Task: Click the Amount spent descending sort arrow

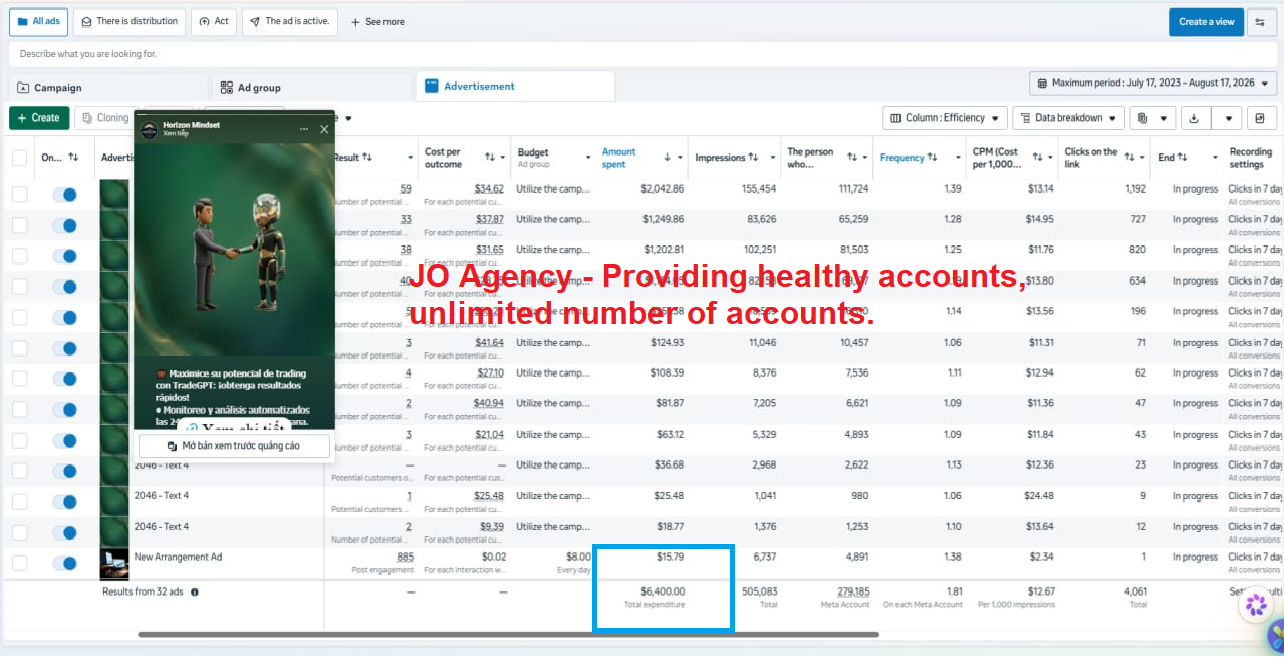Action: click(668, 157)
